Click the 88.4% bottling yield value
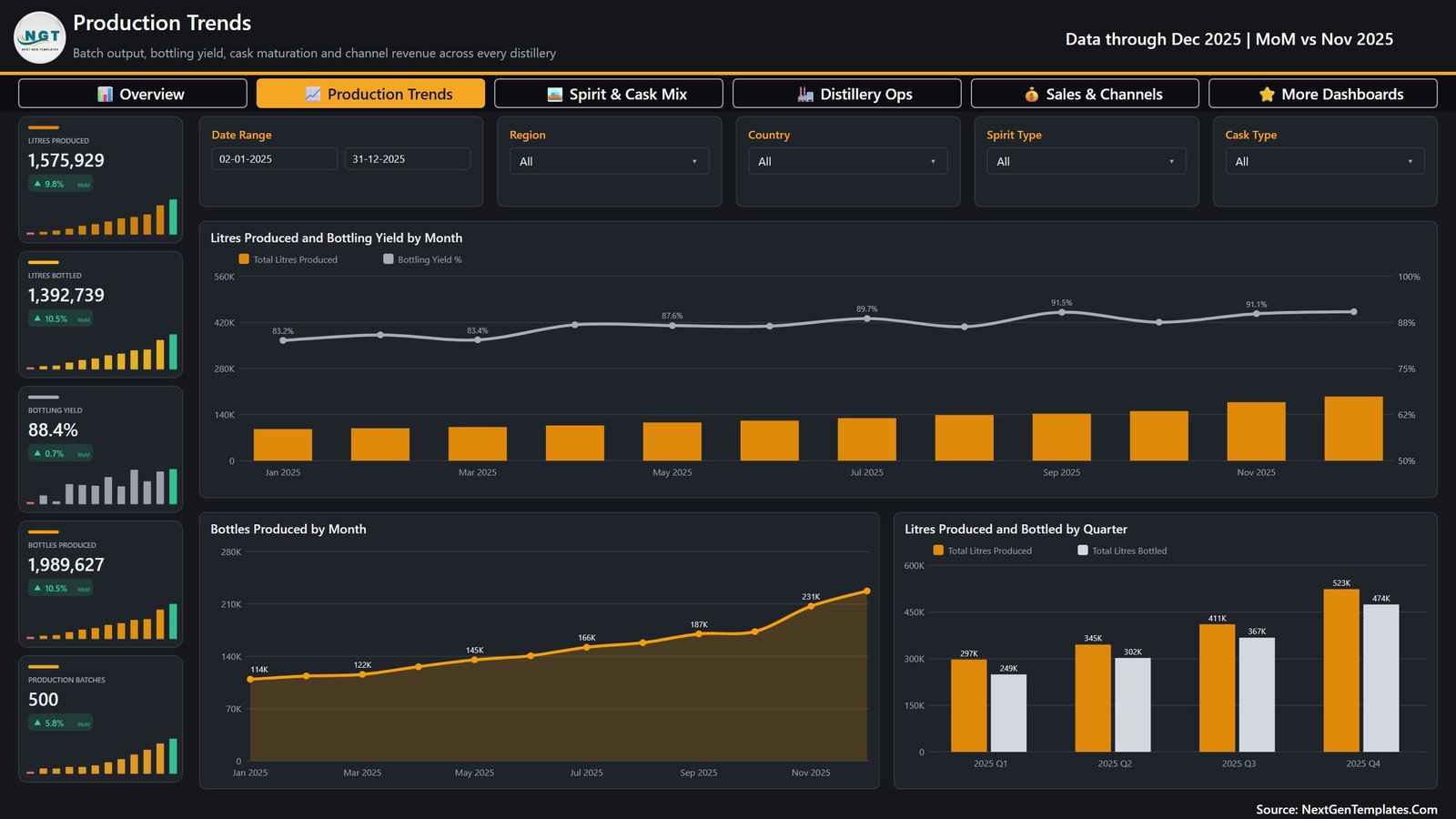 [53, 430]
